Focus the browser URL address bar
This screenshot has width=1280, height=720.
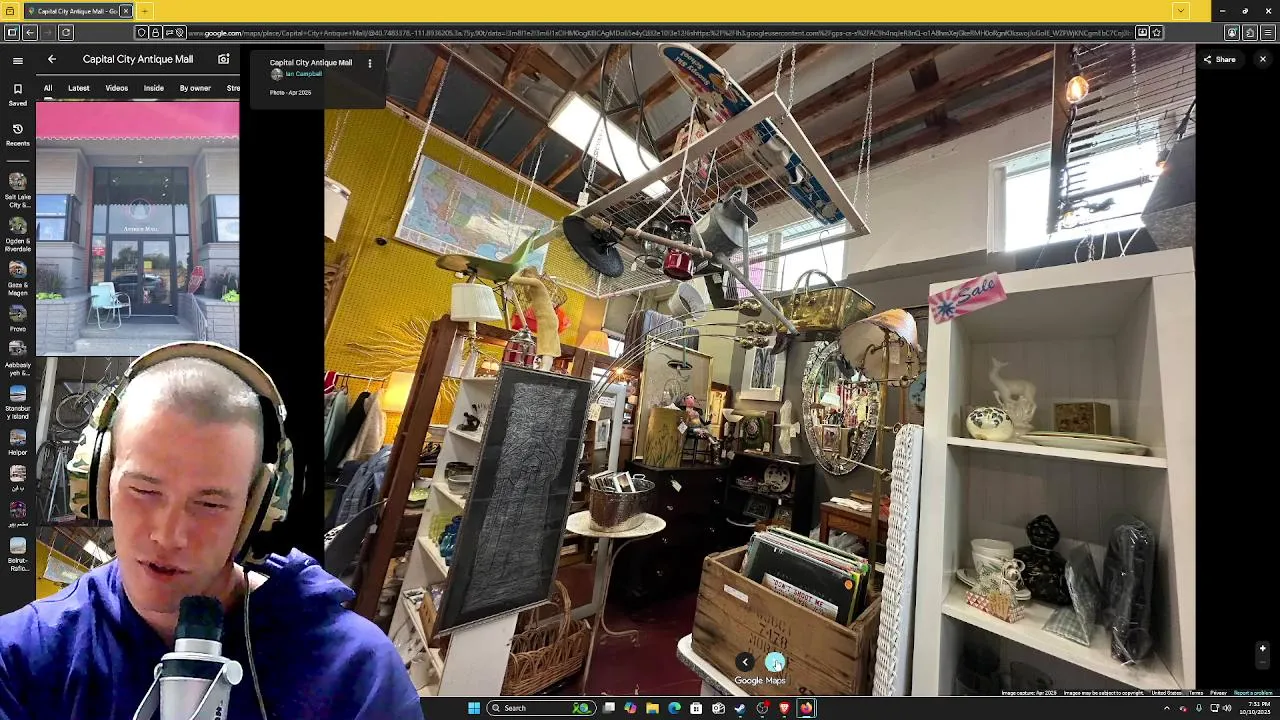pos(660,33)
